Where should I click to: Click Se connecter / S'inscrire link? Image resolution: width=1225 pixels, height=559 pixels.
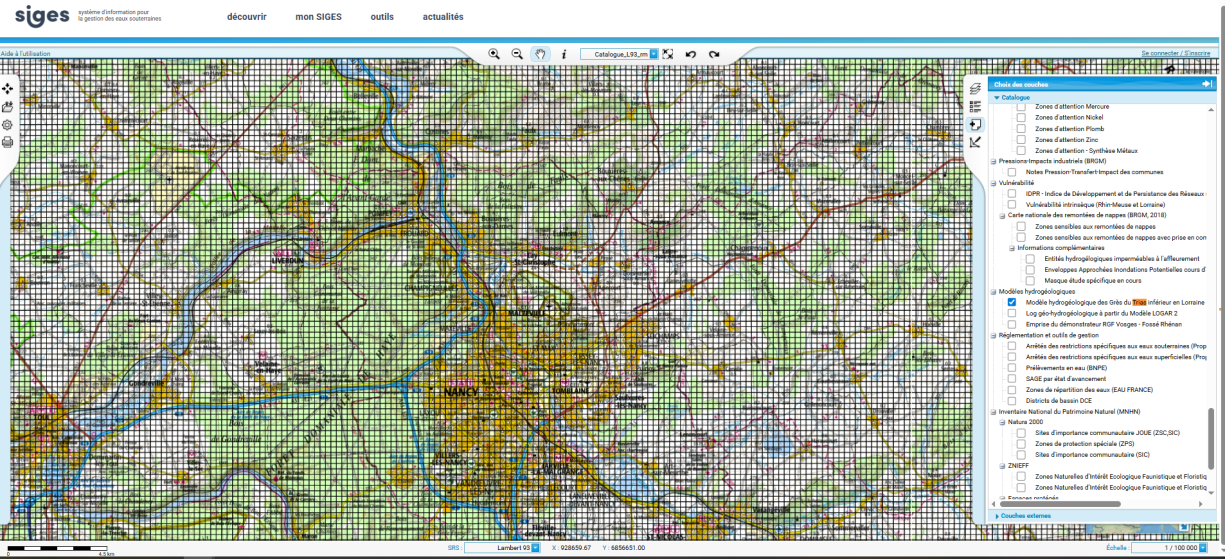[1178, 52]
